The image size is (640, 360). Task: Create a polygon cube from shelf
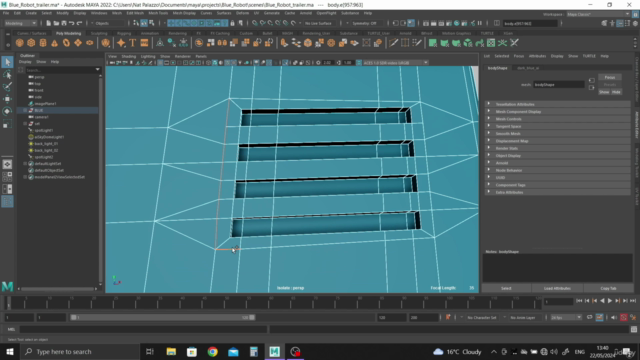31,43
